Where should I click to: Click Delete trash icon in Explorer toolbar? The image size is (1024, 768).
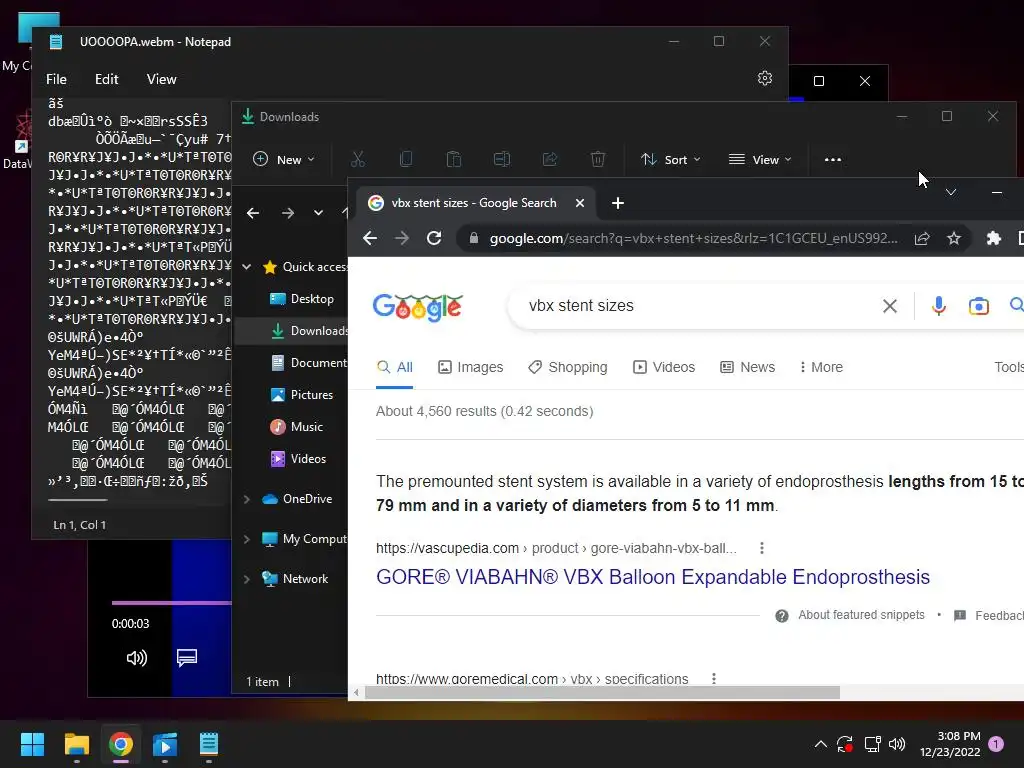[598, 159]
